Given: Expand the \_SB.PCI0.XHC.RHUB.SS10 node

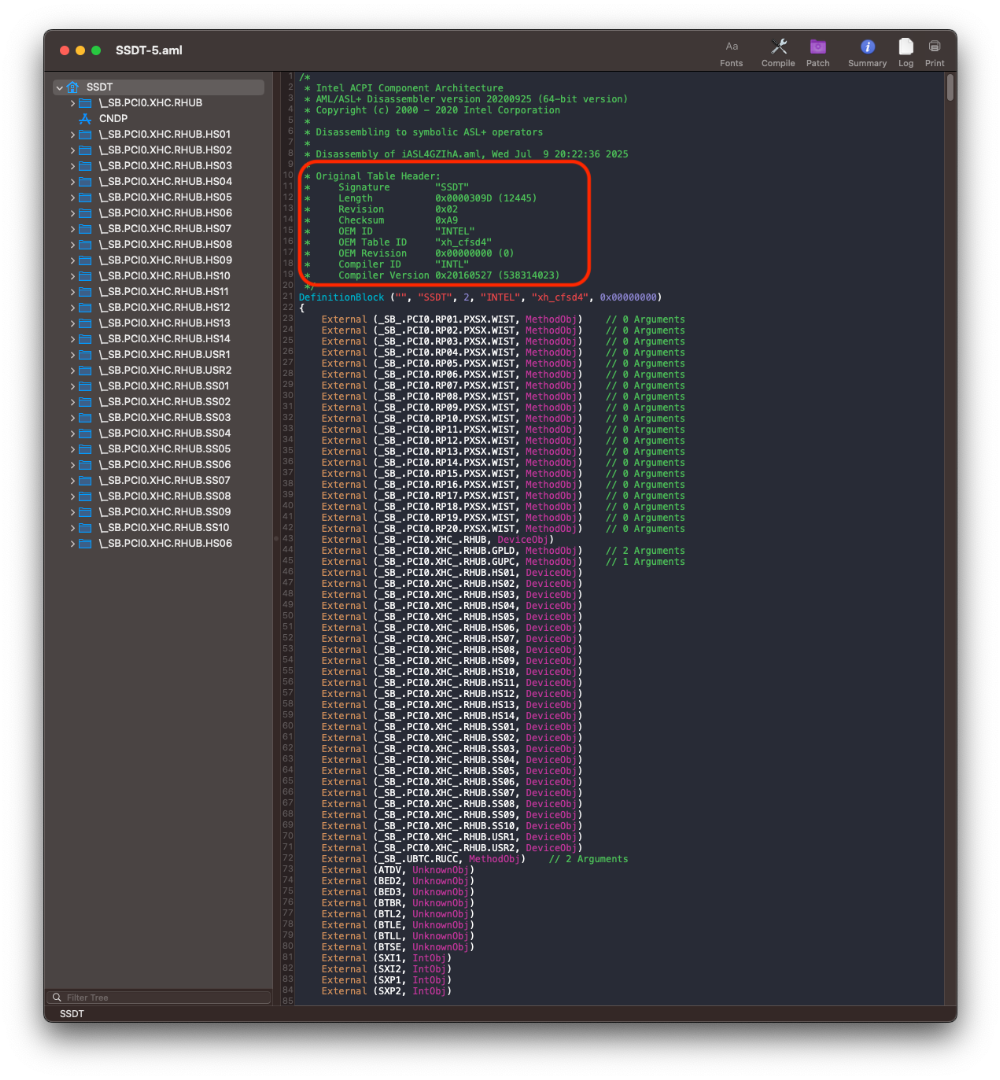Looking at the screenshot, I should [73, 528].
